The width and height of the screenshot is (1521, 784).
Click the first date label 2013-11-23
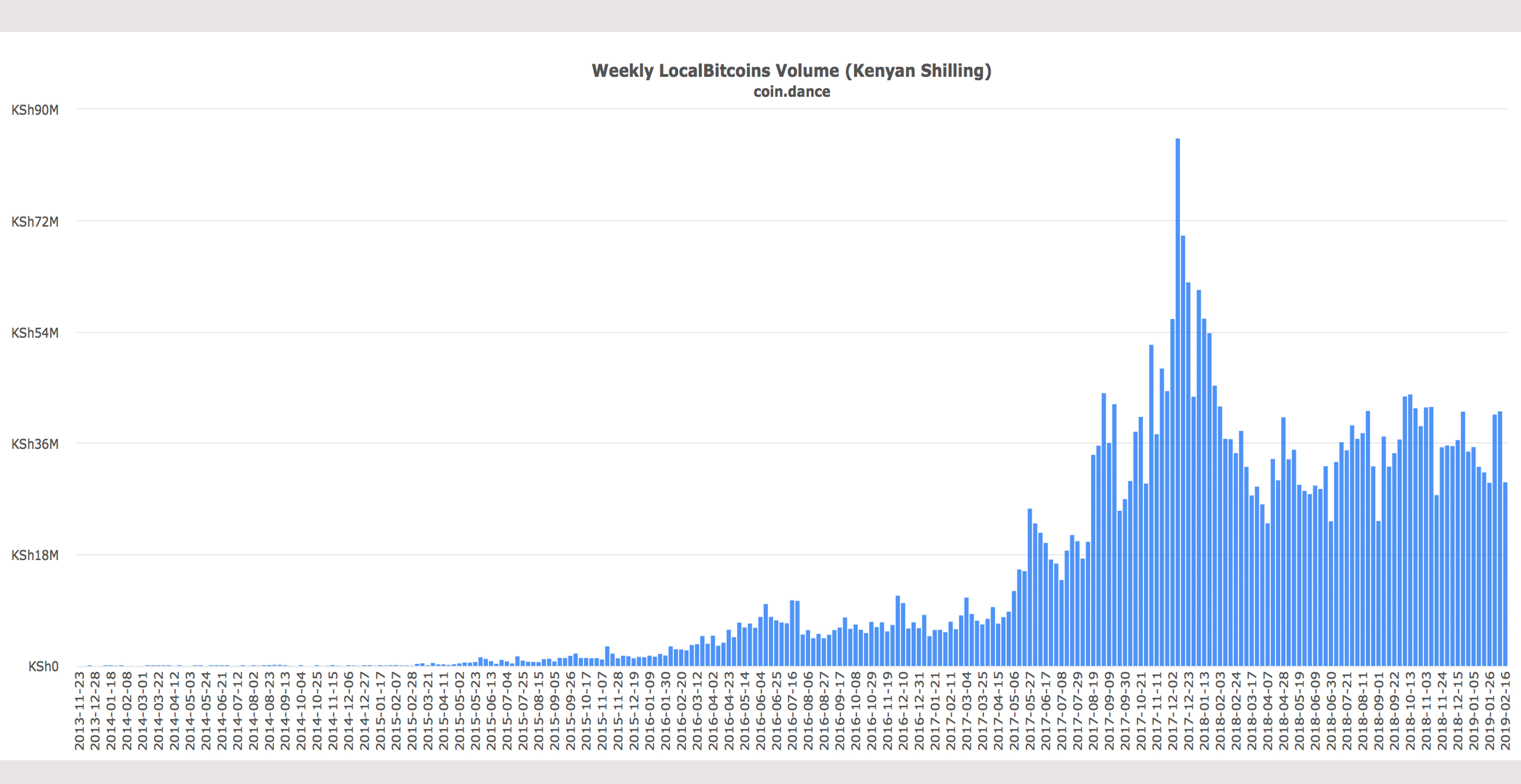point(79,711)
